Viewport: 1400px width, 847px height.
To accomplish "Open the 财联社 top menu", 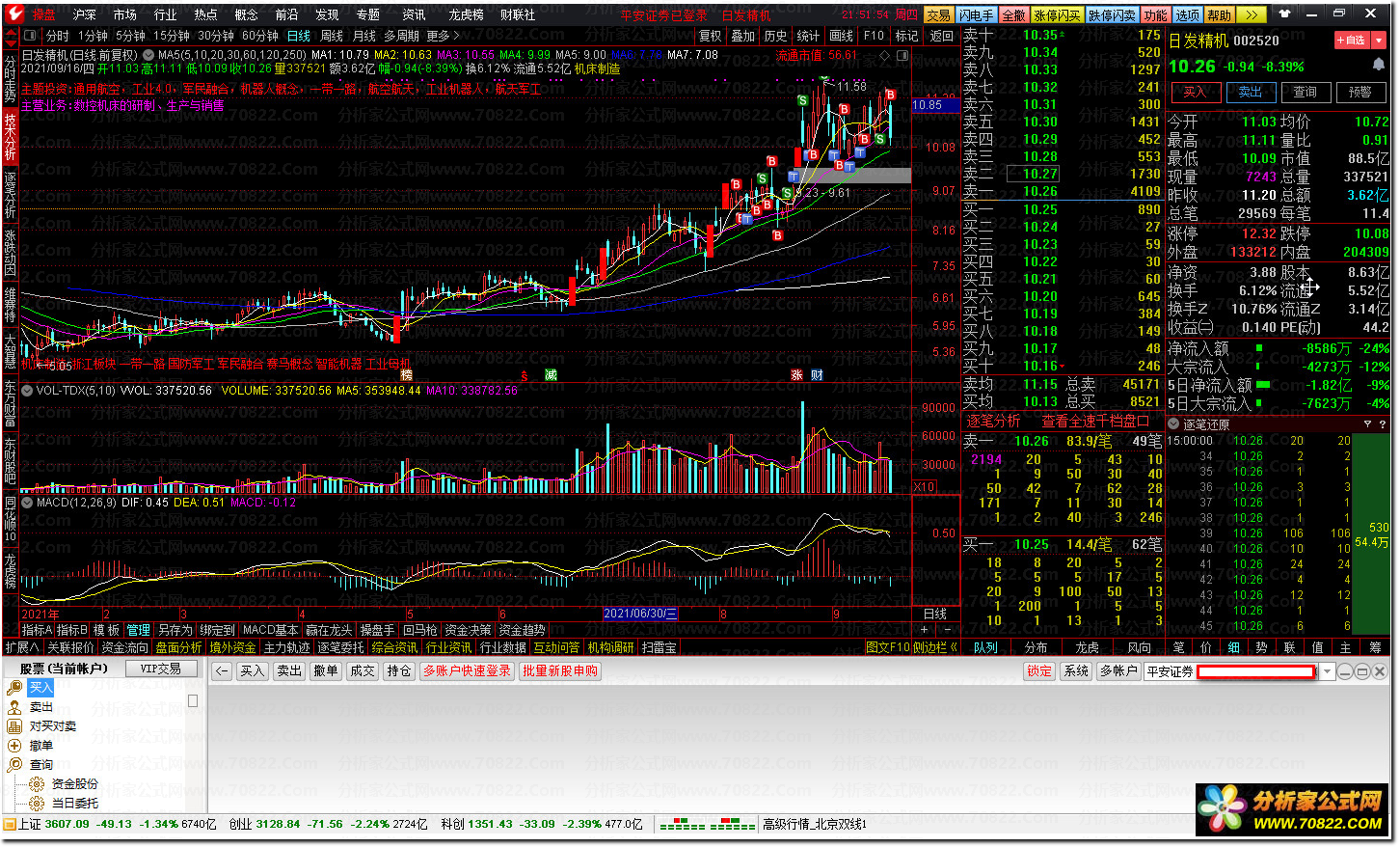I will pyautogui.click(x=518, y=14).
